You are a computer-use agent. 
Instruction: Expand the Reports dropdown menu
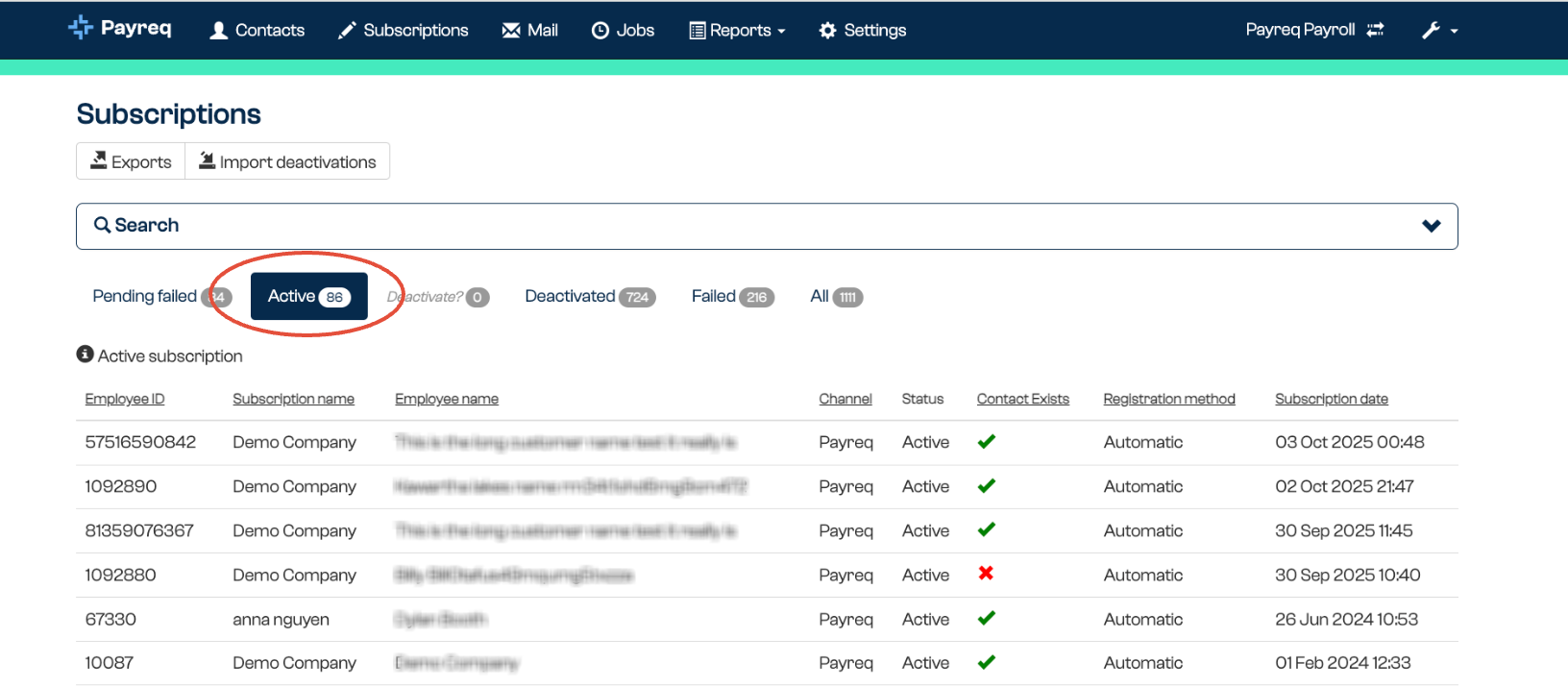tap(737, 31)
